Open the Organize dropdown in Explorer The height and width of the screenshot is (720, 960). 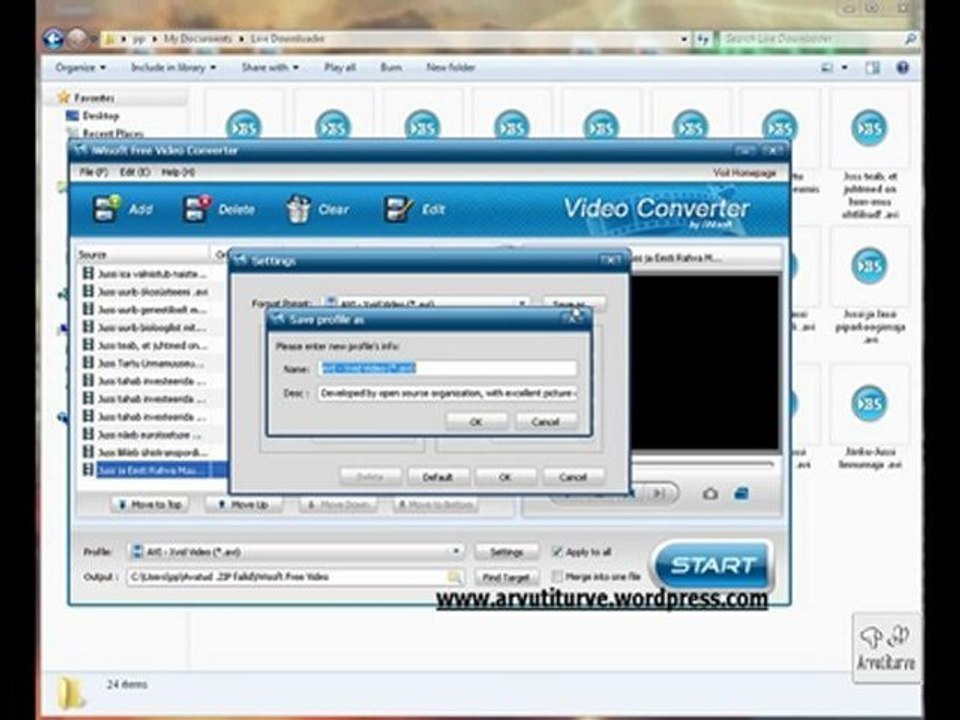click(80, 67)
